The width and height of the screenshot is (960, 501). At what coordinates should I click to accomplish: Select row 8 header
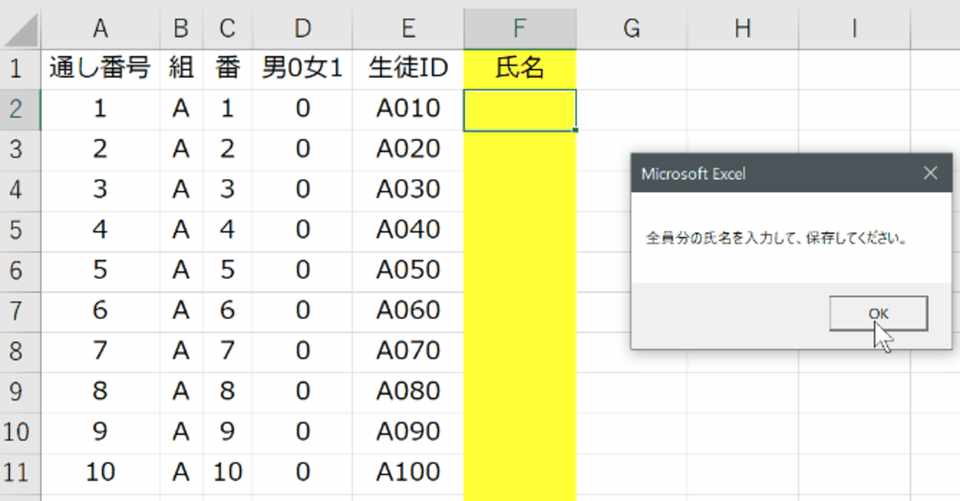click(x=20, y=352)
